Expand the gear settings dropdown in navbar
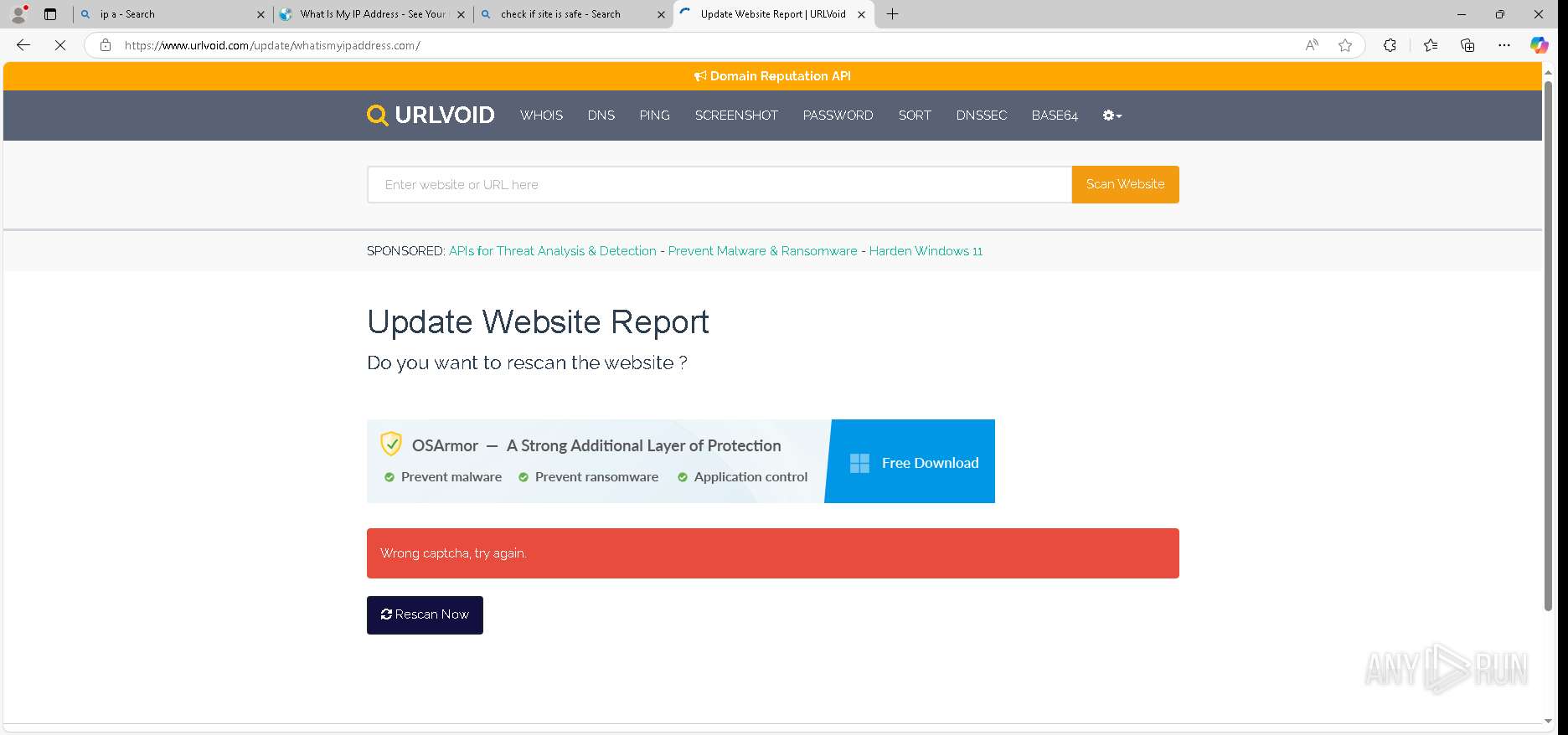This screenshot has height=735, width=1568. click(x=1112, y=116)
